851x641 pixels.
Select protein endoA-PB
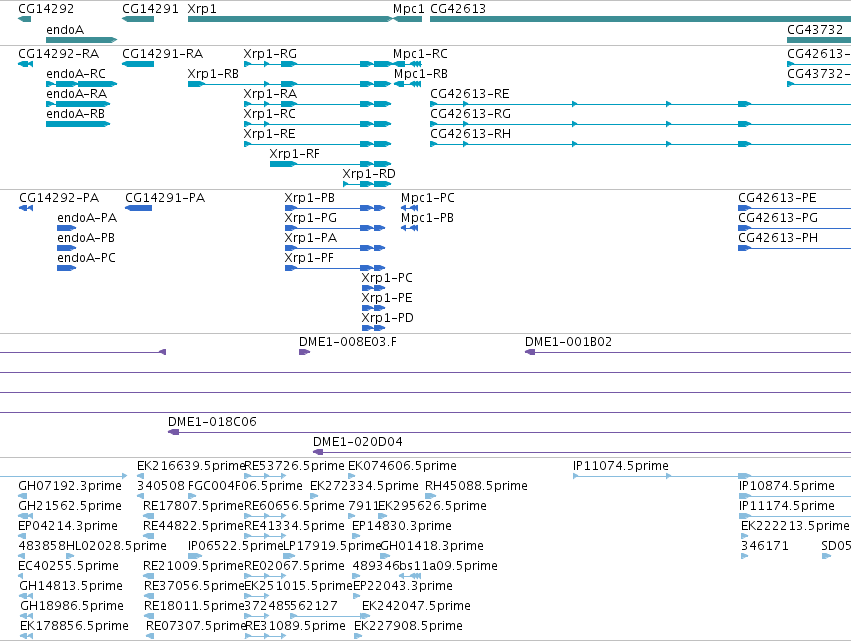tap(86, 238)
